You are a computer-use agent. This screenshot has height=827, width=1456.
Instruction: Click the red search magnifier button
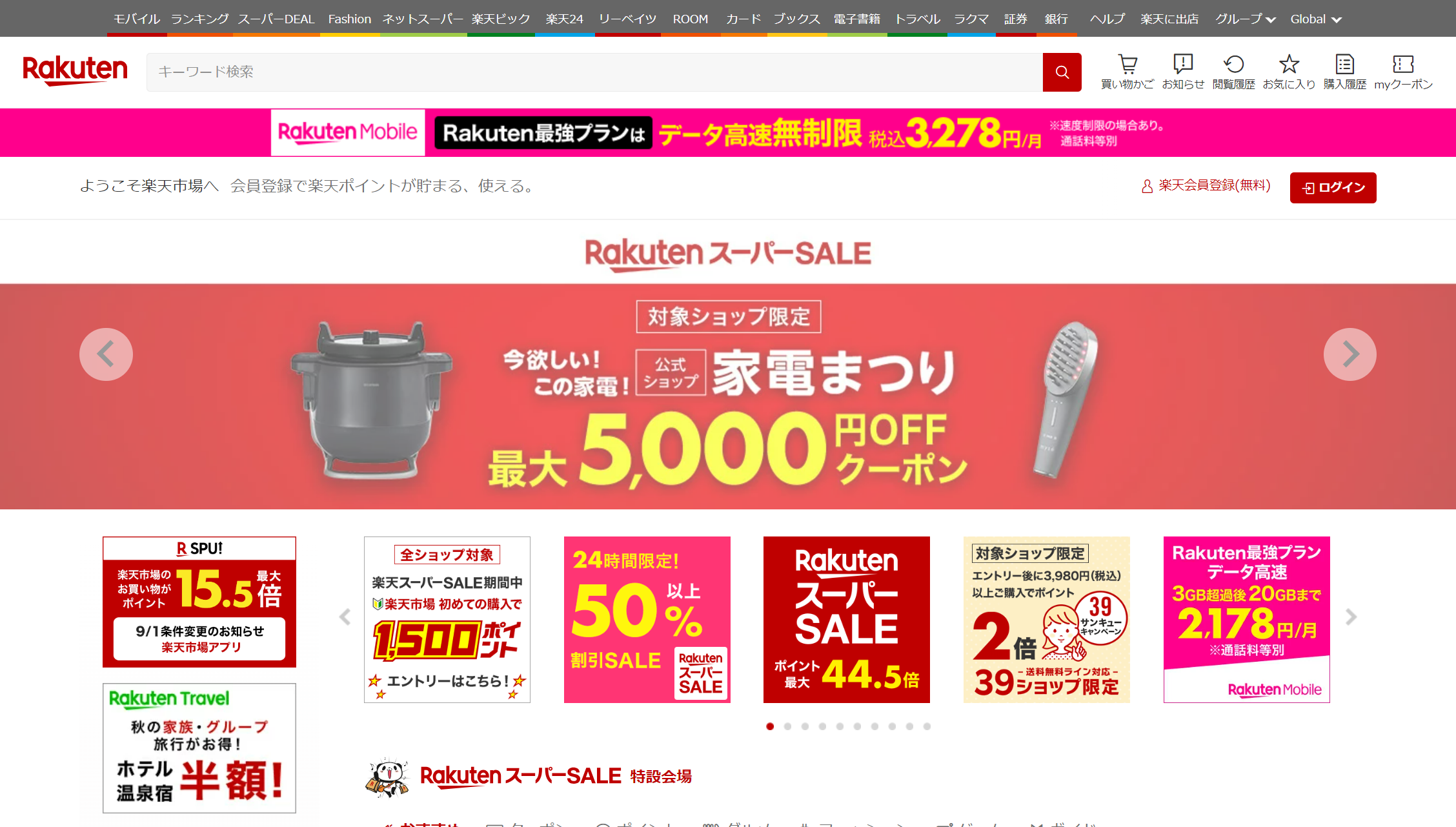click(x=1062, y=72)
